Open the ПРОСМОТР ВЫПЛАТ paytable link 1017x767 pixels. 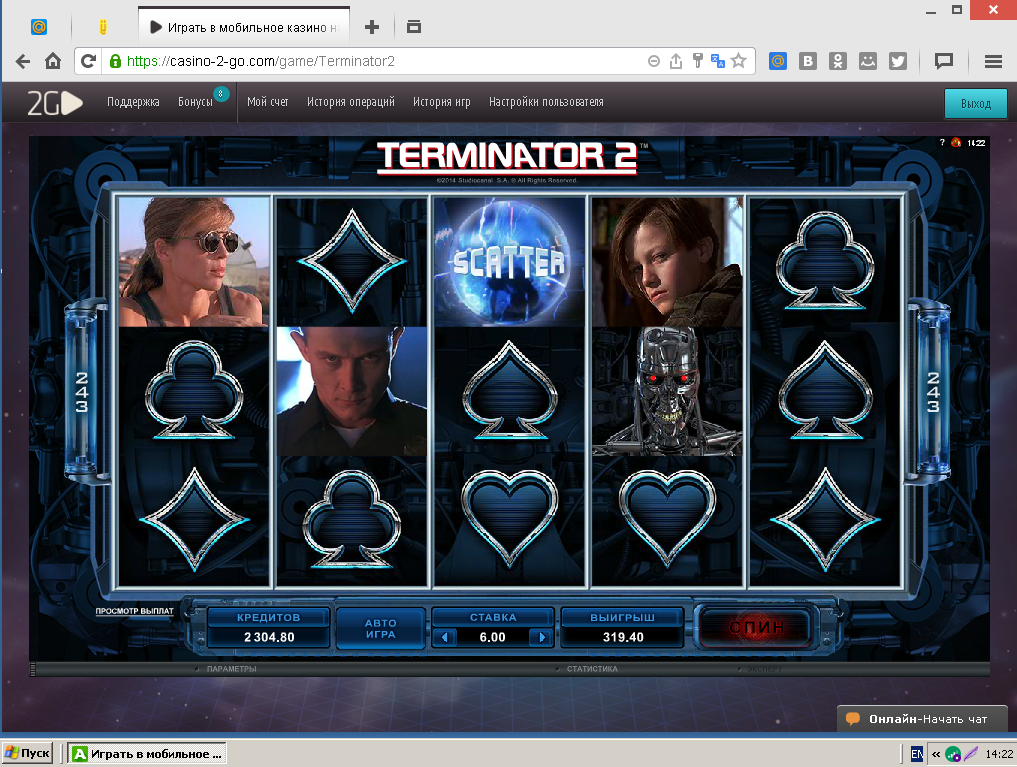point(135,611)
